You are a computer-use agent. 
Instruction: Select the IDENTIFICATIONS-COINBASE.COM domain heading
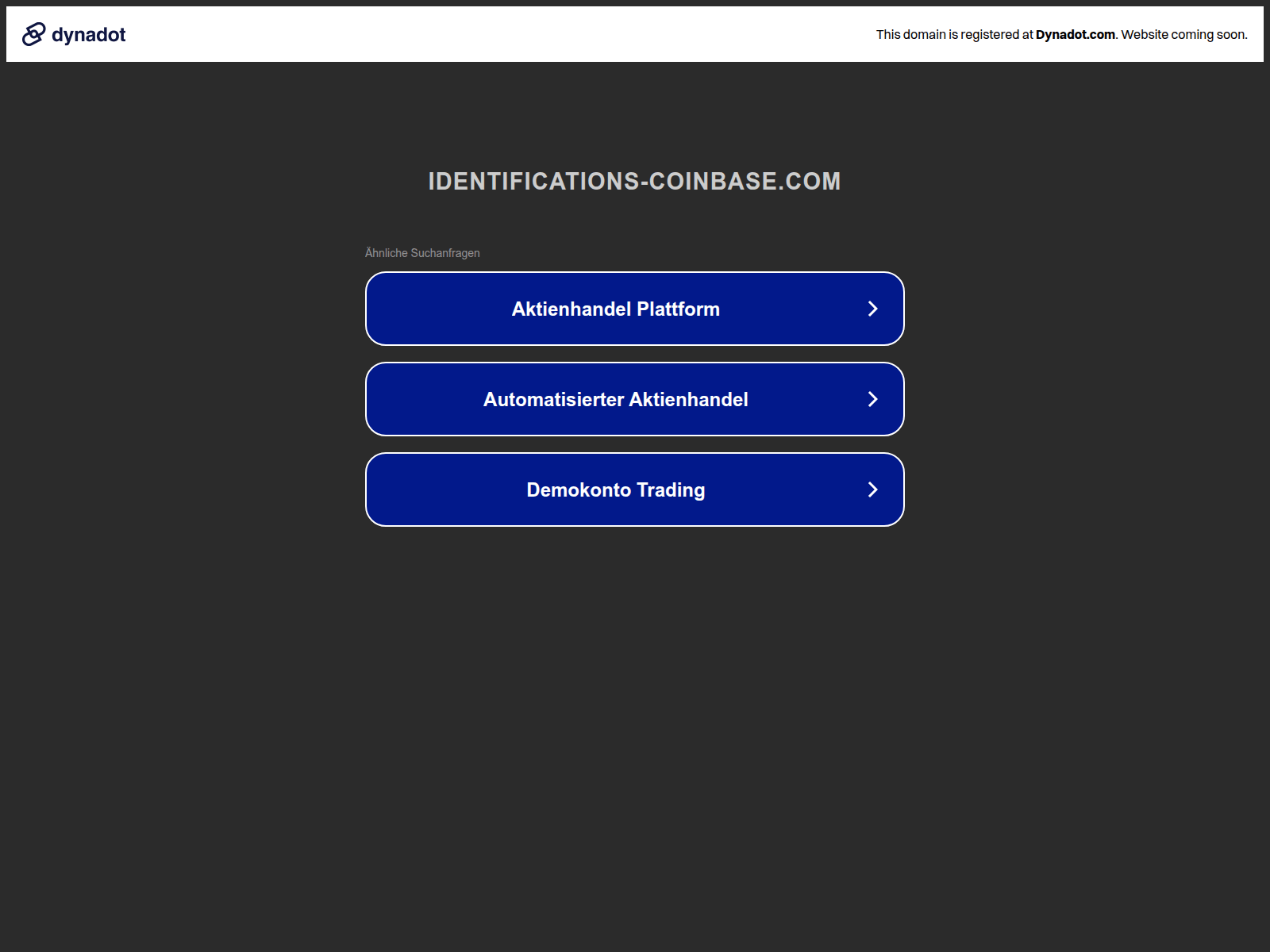click(634, 181)
